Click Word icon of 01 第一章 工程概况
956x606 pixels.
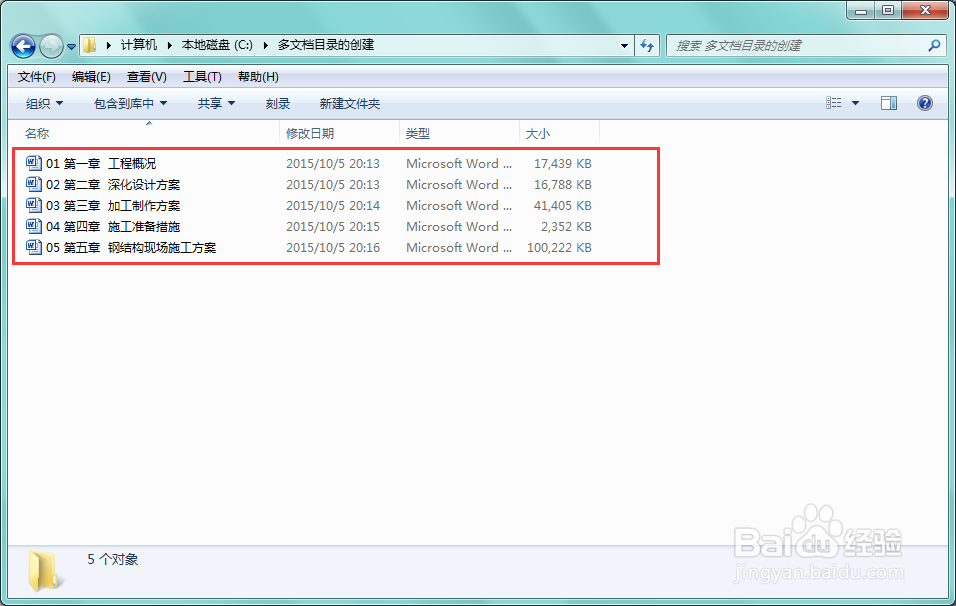pos(34,163)
